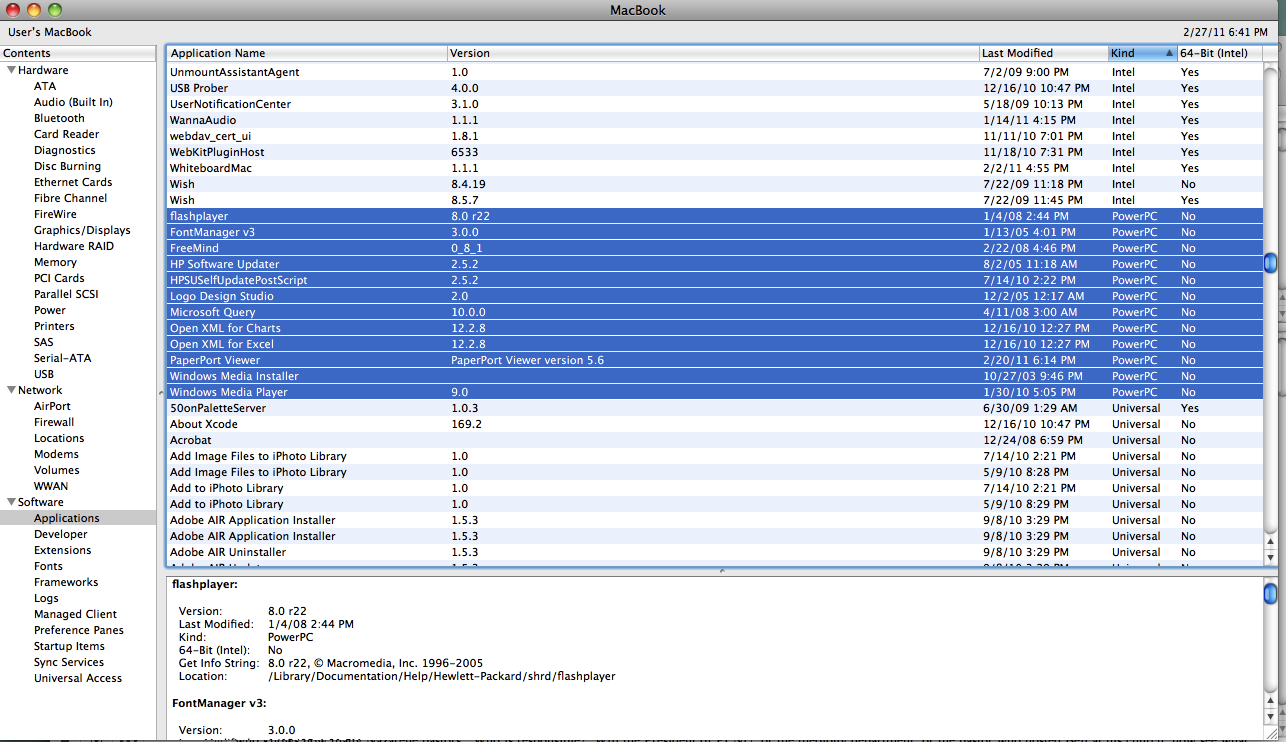Select USB in Hardware list

coord(44,374)
